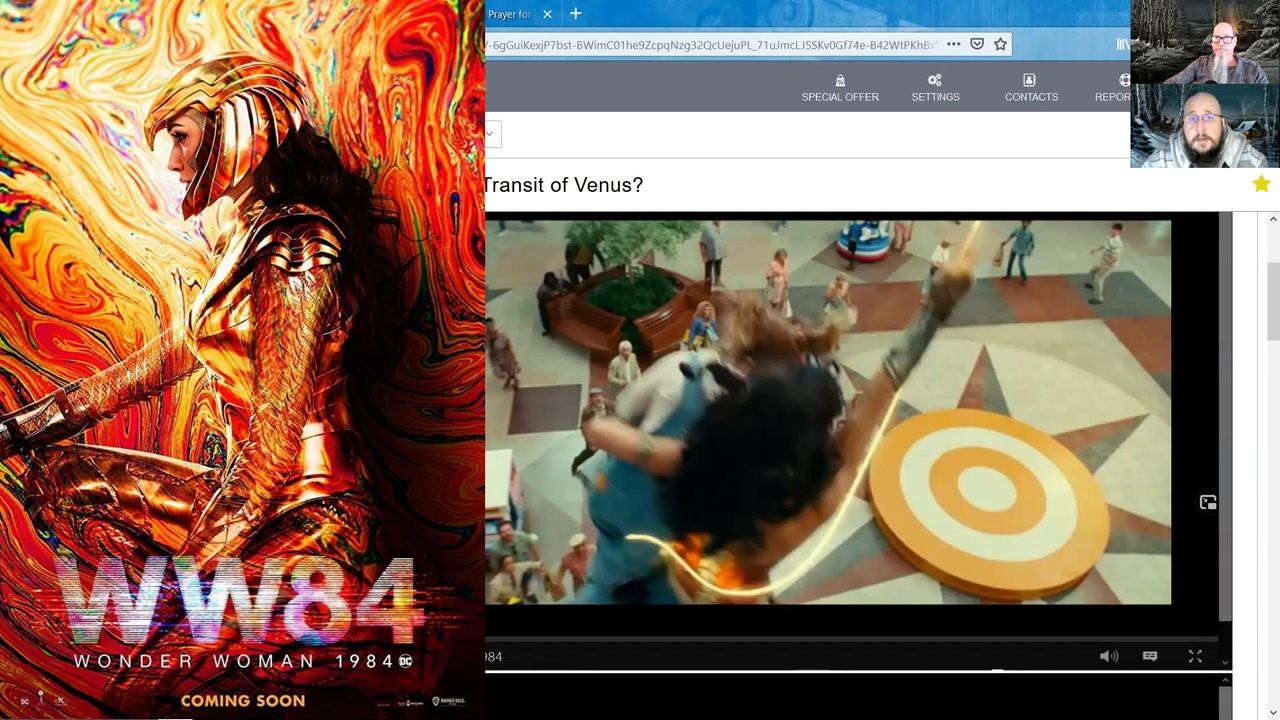The image size is (1280, 720).
Task: Close the 'Prayer for' browser tab
Action: click(547, 14)
